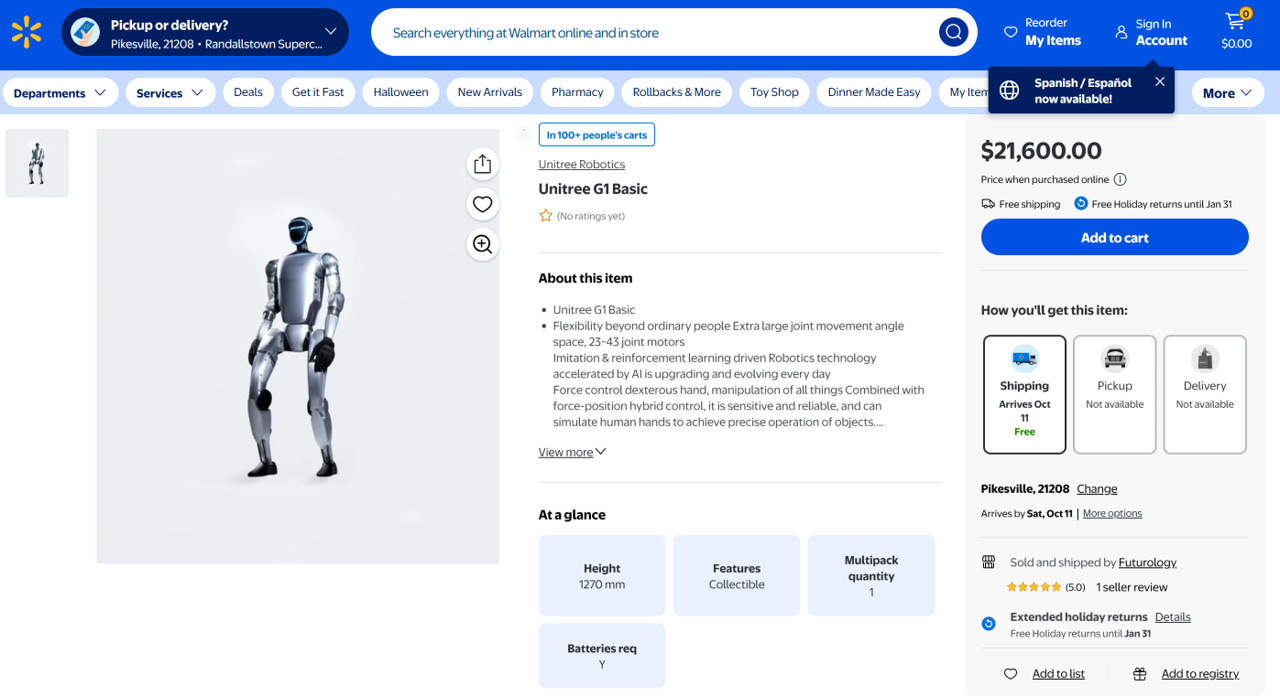1280x696 pixels.
Task: Select the product thumbnail image
Action: [37, 163]
